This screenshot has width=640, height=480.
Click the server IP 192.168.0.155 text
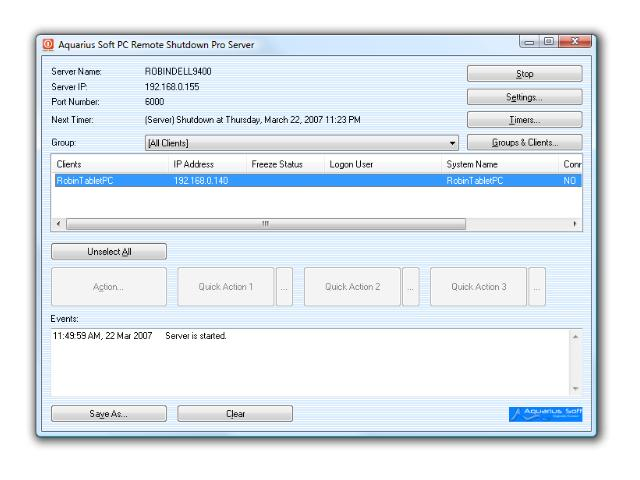point(172,87)
